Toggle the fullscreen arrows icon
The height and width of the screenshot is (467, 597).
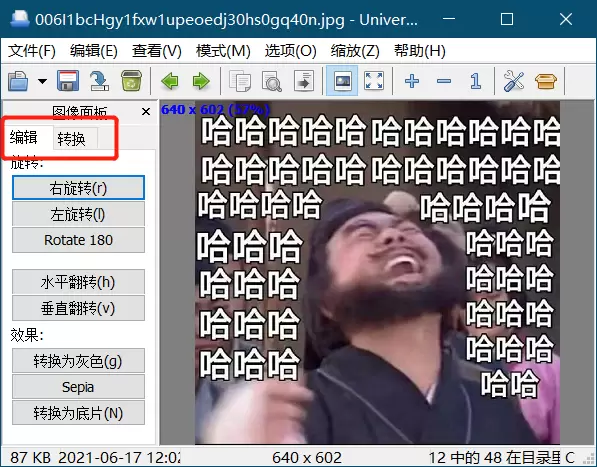click(x=374, y=81)
